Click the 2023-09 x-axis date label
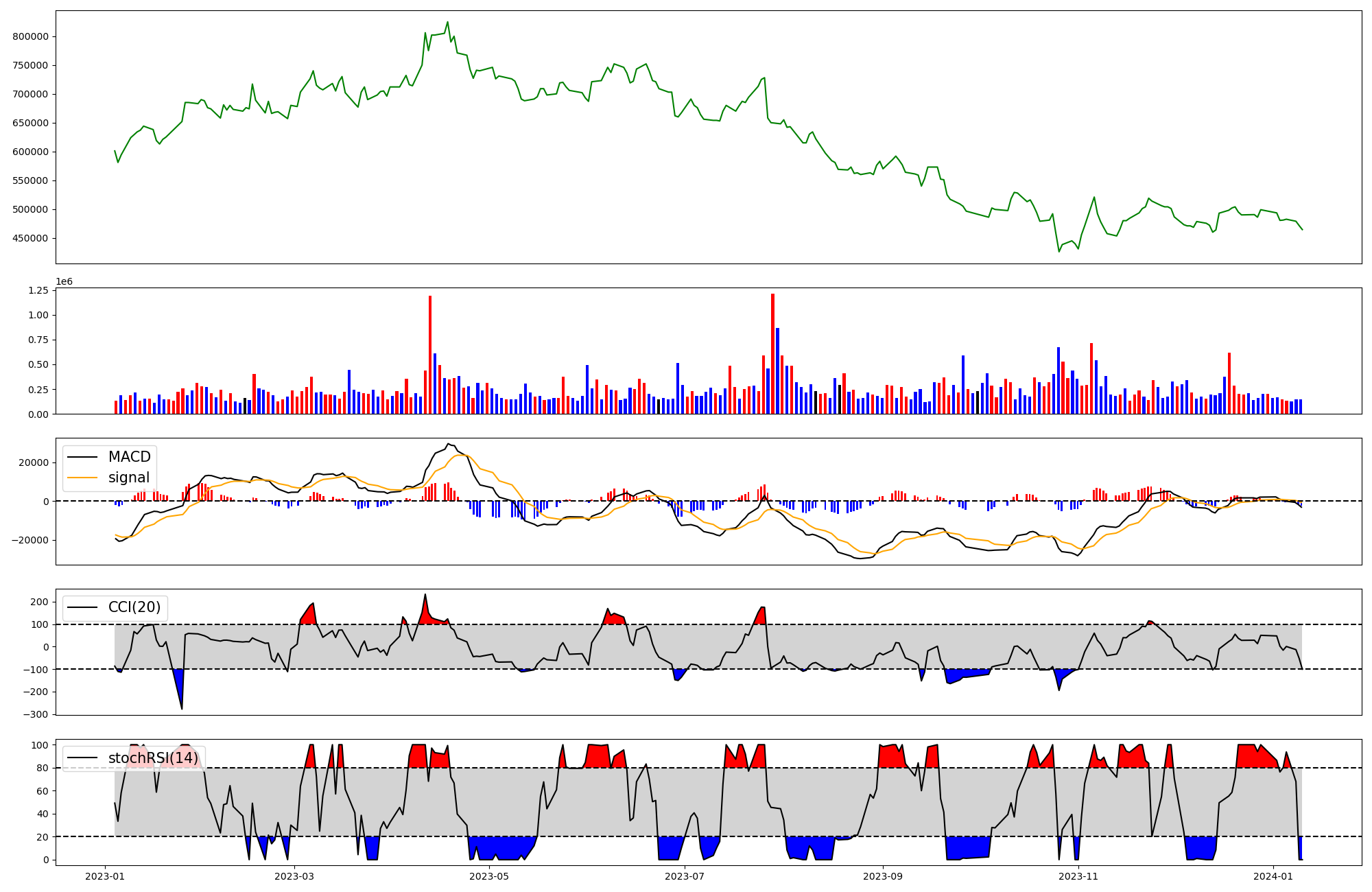 (882, 876)
